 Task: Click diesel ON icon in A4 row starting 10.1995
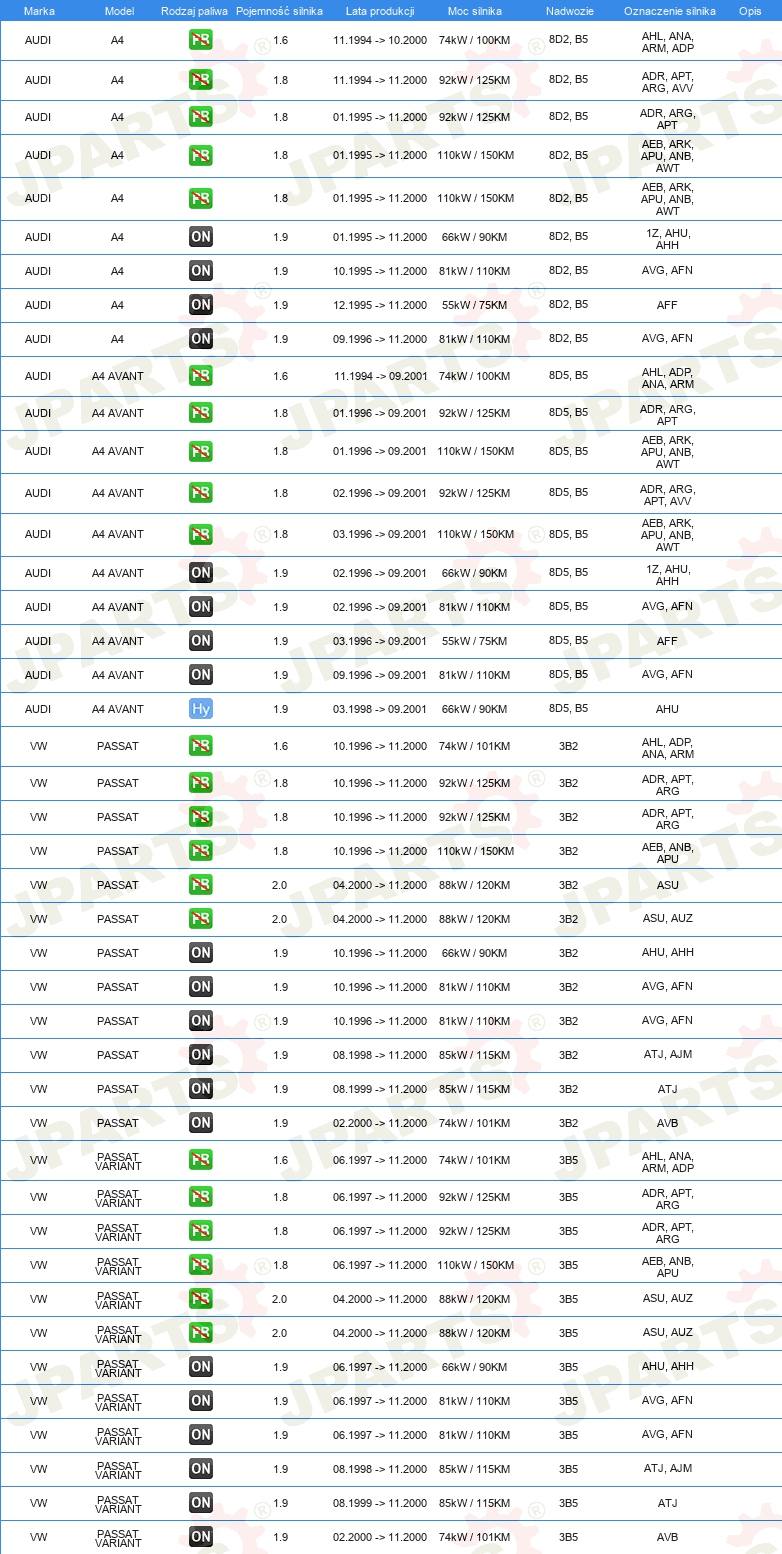[200, 271]
